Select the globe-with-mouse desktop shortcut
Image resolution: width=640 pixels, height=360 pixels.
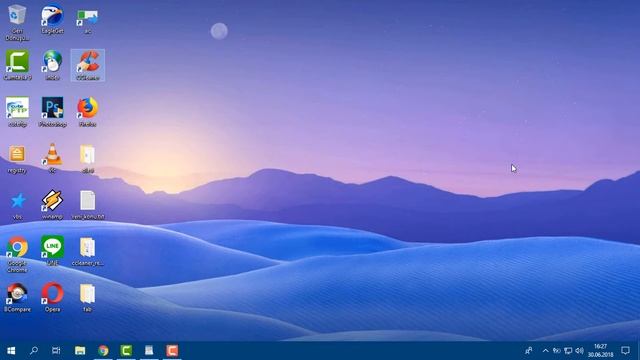pos(52,65)
